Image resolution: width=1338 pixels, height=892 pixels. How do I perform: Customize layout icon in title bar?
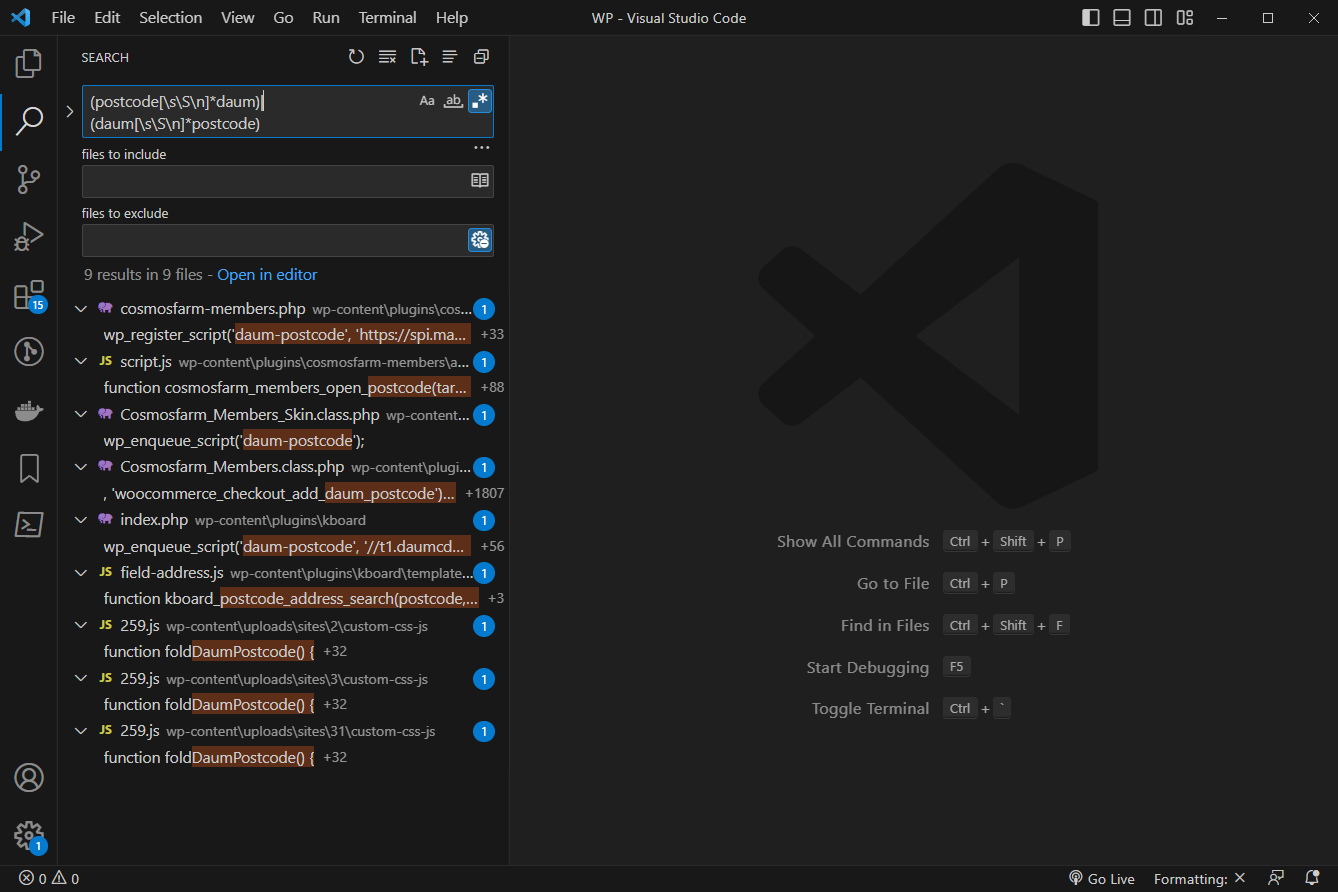point(1185,18)
